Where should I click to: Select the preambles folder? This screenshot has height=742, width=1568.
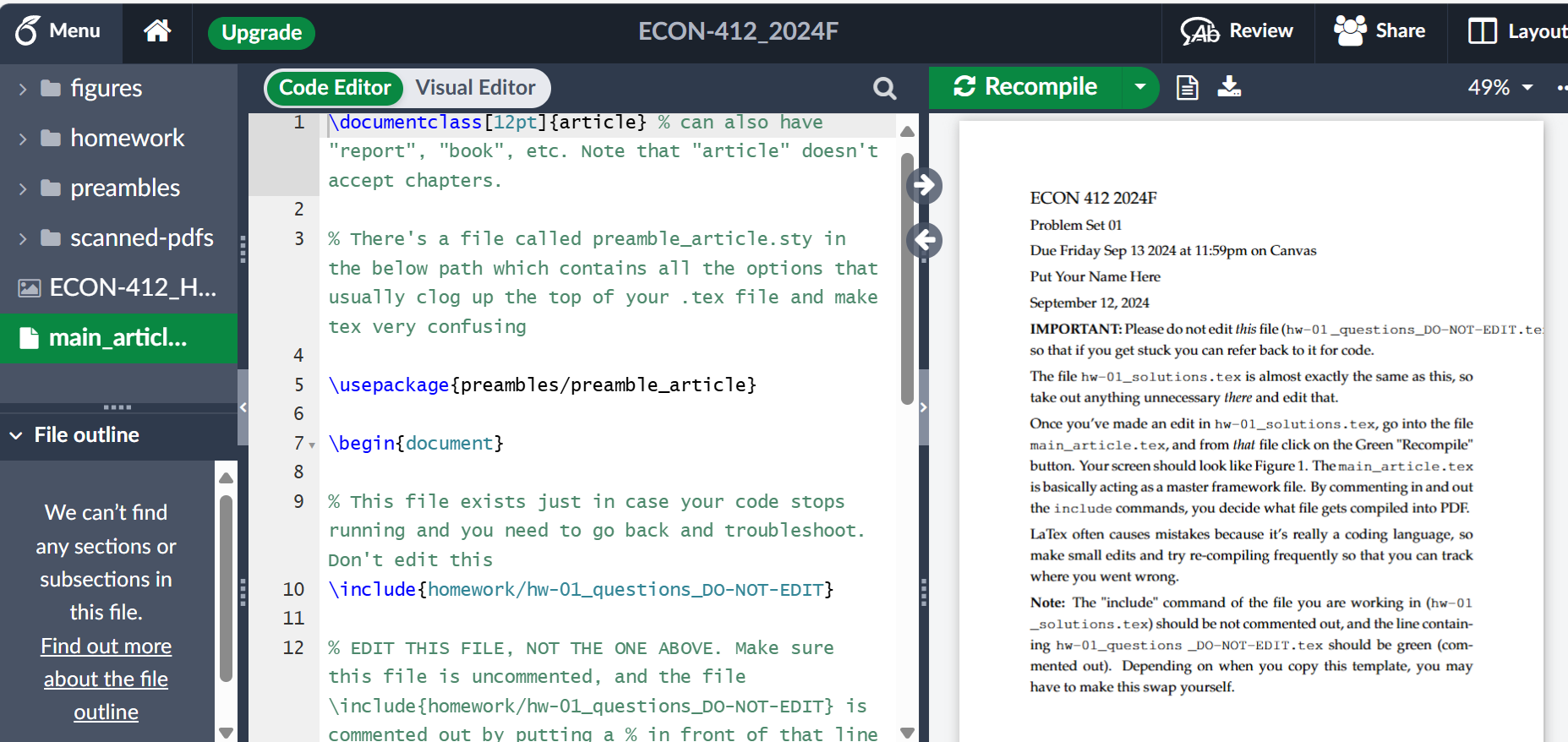tap(125, 188)
